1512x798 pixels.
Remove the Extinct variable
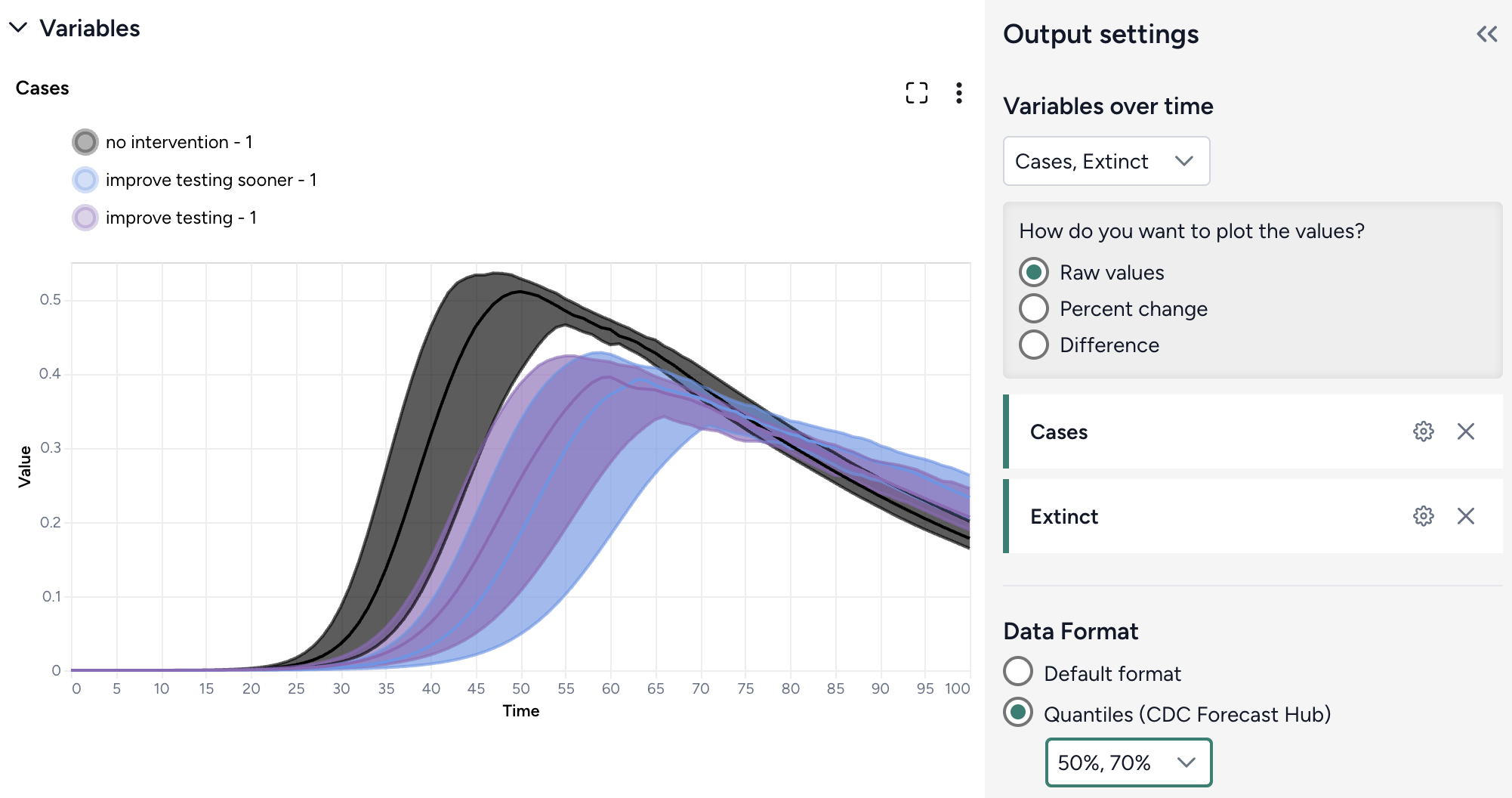pyautogui.click(x=1465, y=516)
